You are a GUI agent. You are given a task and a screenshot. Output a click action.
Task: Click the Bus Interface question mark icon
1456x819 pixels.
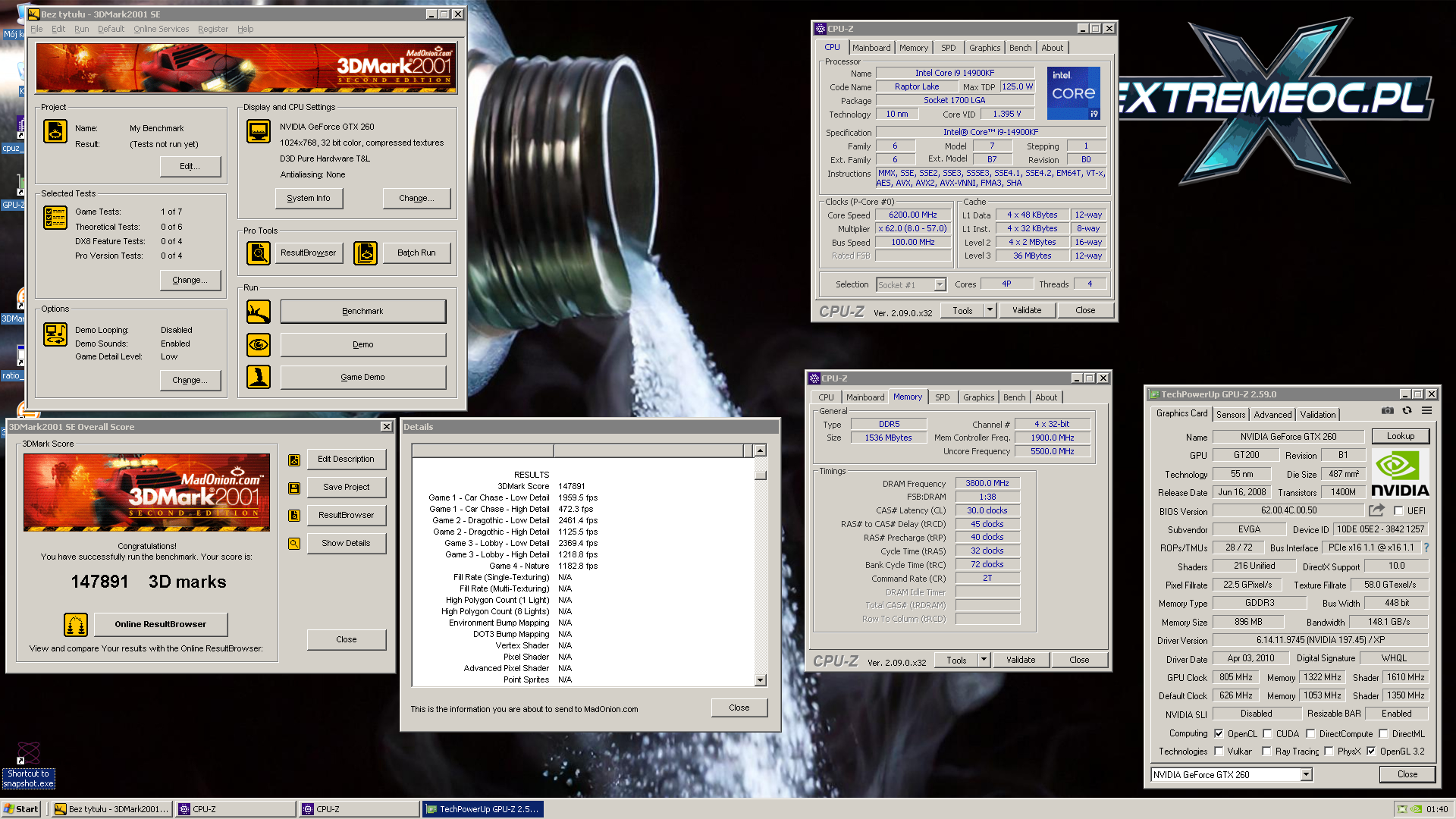click(1426, 548)
